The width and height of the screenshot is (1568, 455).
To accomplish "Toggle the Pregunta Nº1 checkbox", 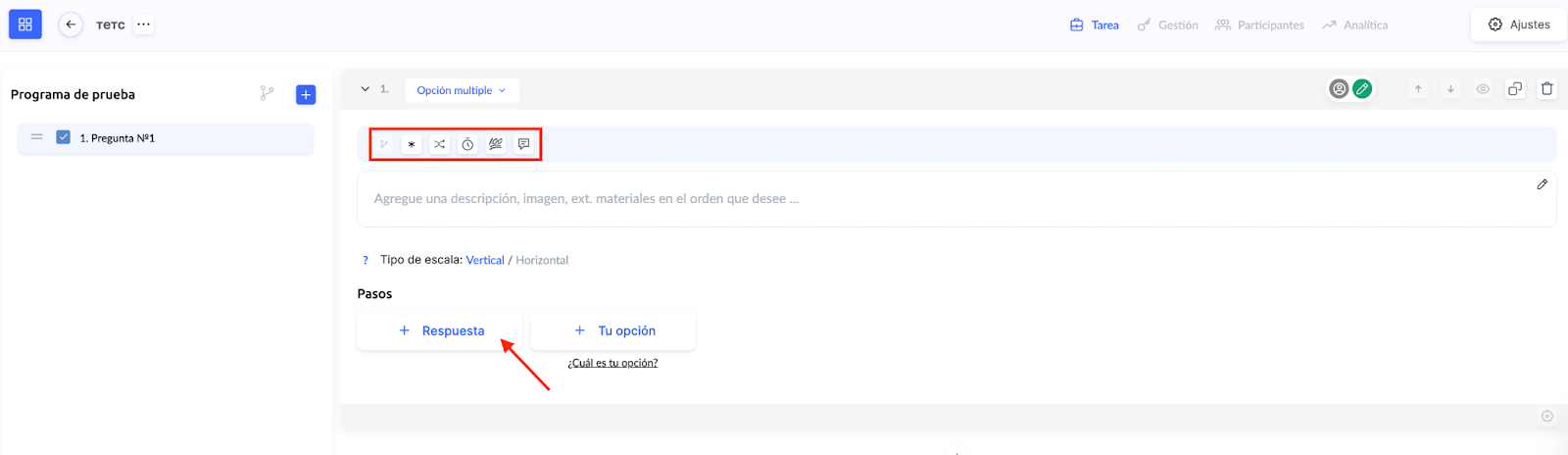I will click(64, 137).
